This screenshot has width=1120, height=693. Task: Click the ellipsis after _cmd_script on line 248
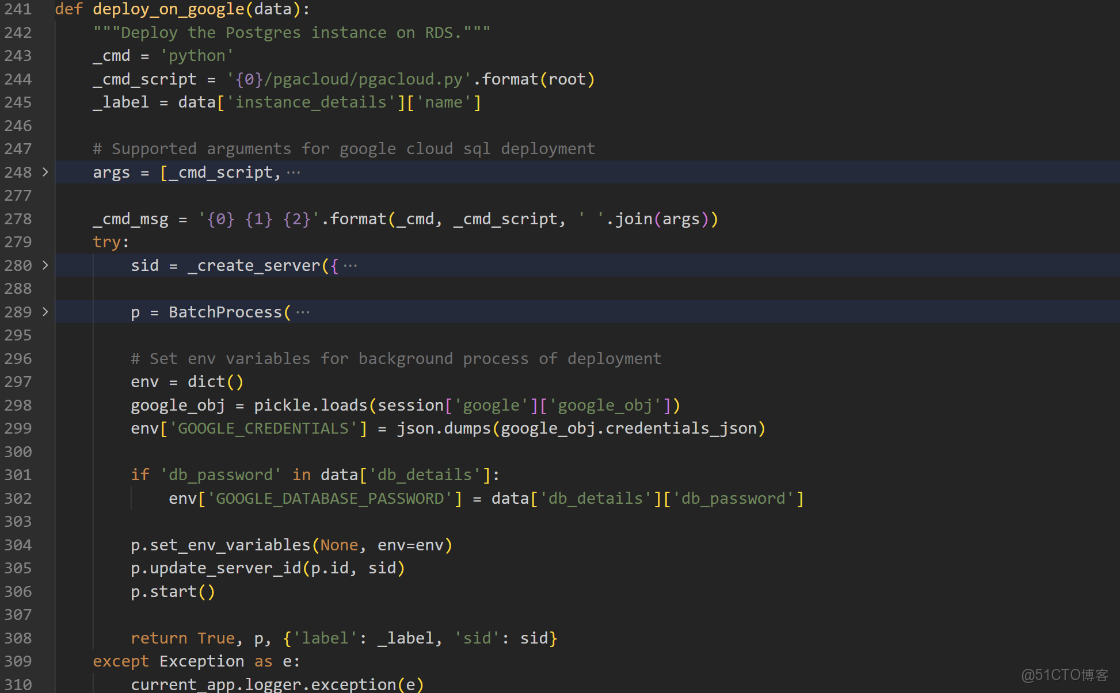point(293,172)
